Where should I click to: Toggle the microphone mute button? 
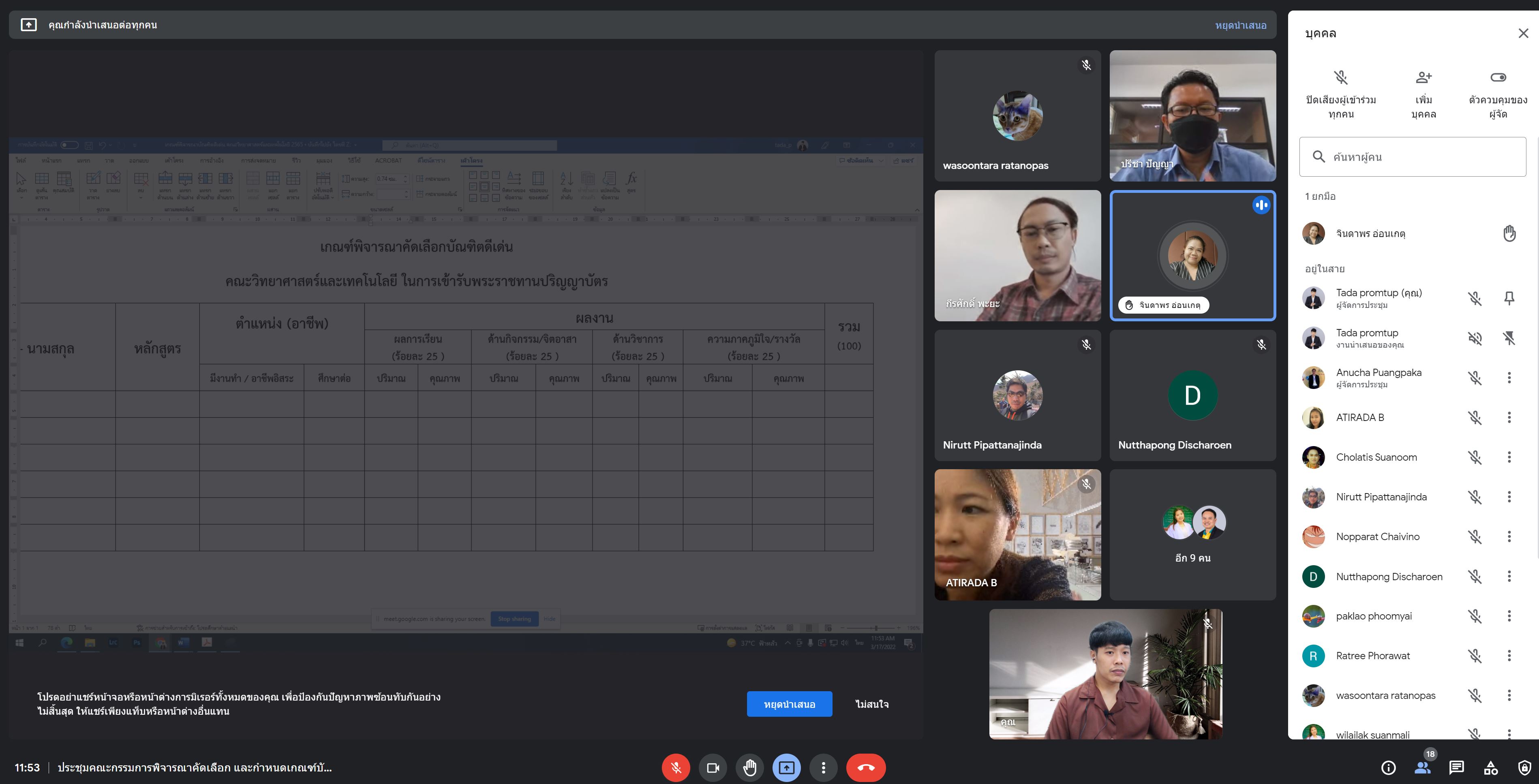click(x=676, y=767)
